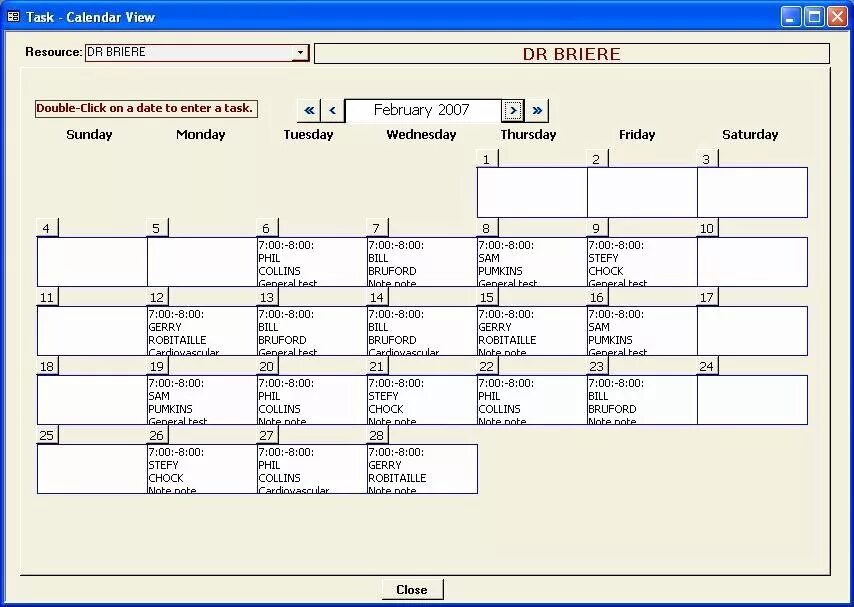Select the day 24 date button
The image size is (854, 607).
pyautogui.click(x=707, y=367)
